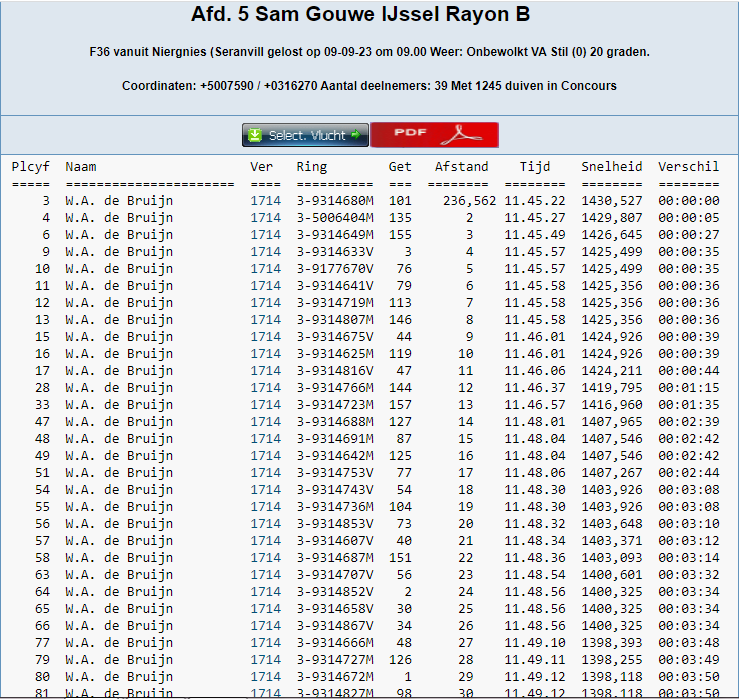Select the distance value 236,562
Image resolution: width=739 pixels, height=699 pixels.
tap(469, 201)
